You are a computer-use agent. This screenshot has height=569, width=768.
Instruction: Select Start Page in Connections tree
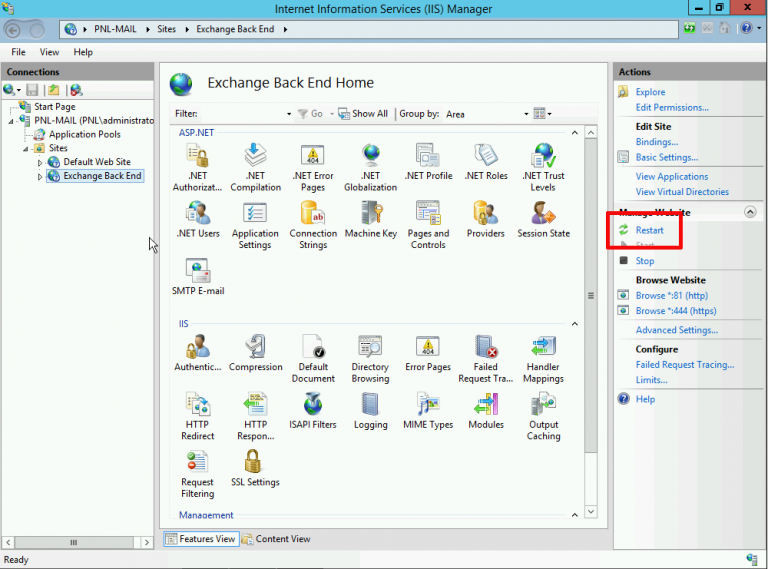pyautogui.click(x=54, y=107)
